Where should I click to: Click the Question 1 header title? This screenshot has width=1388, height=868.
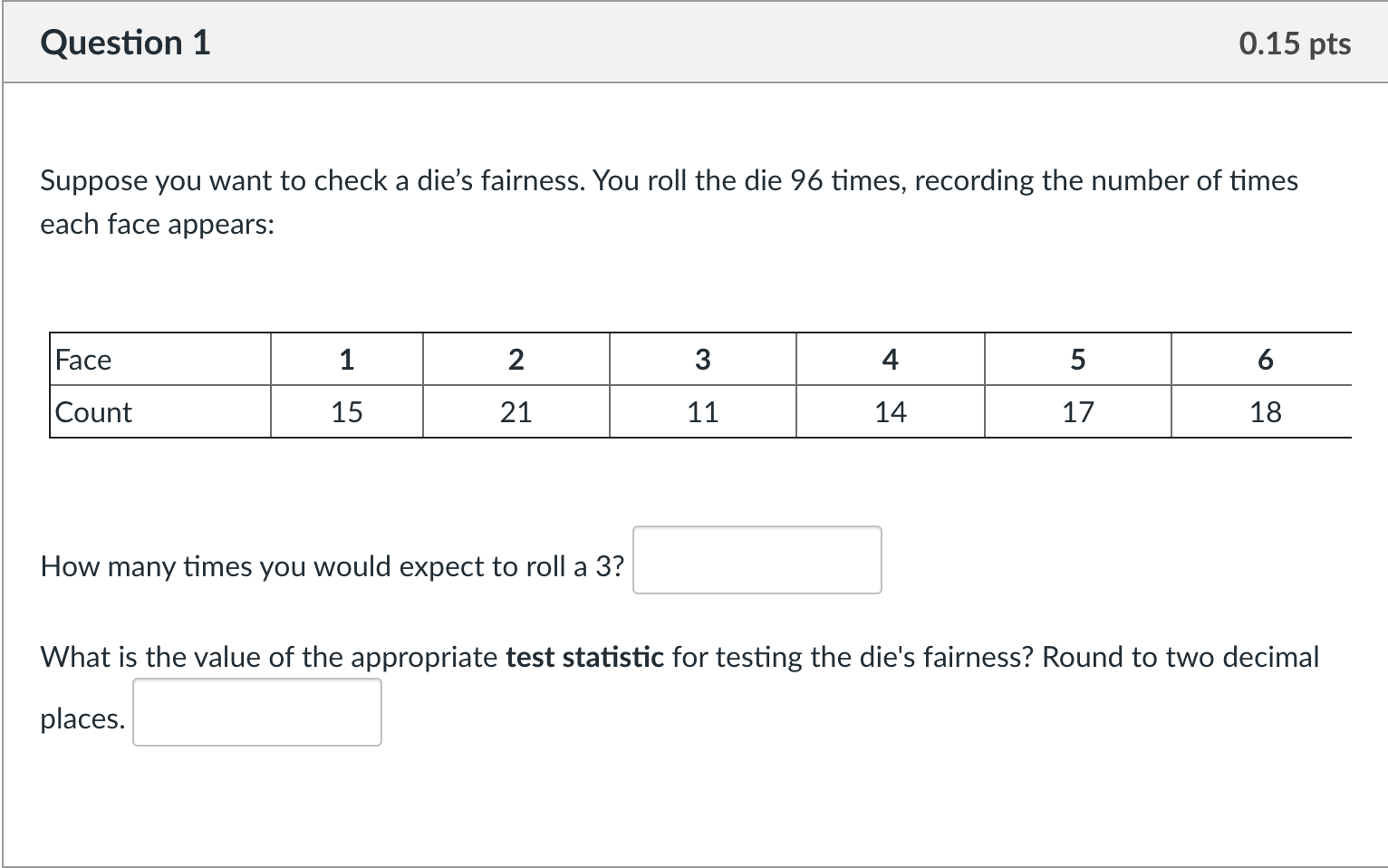coord(125,43)
